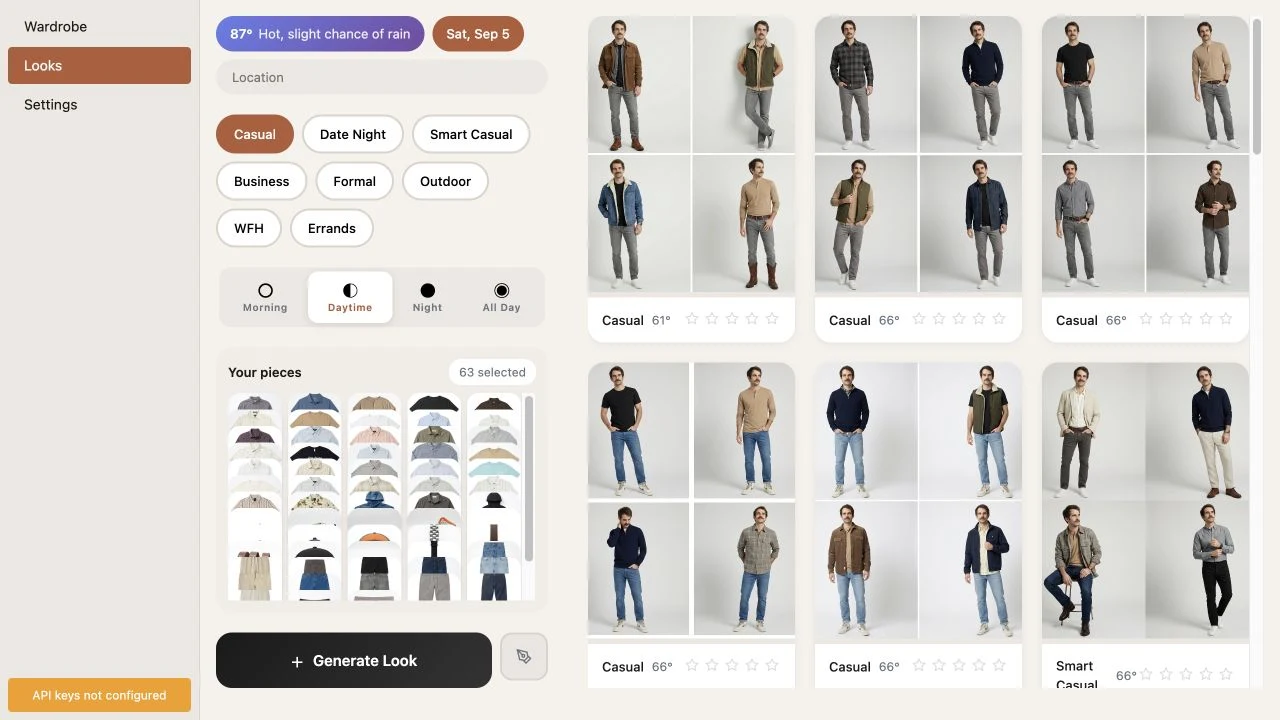Screen dimensions: 1280x720
Task: Open brown suede jacket outfit in Casual 61°
Action: tap(639, 84)
